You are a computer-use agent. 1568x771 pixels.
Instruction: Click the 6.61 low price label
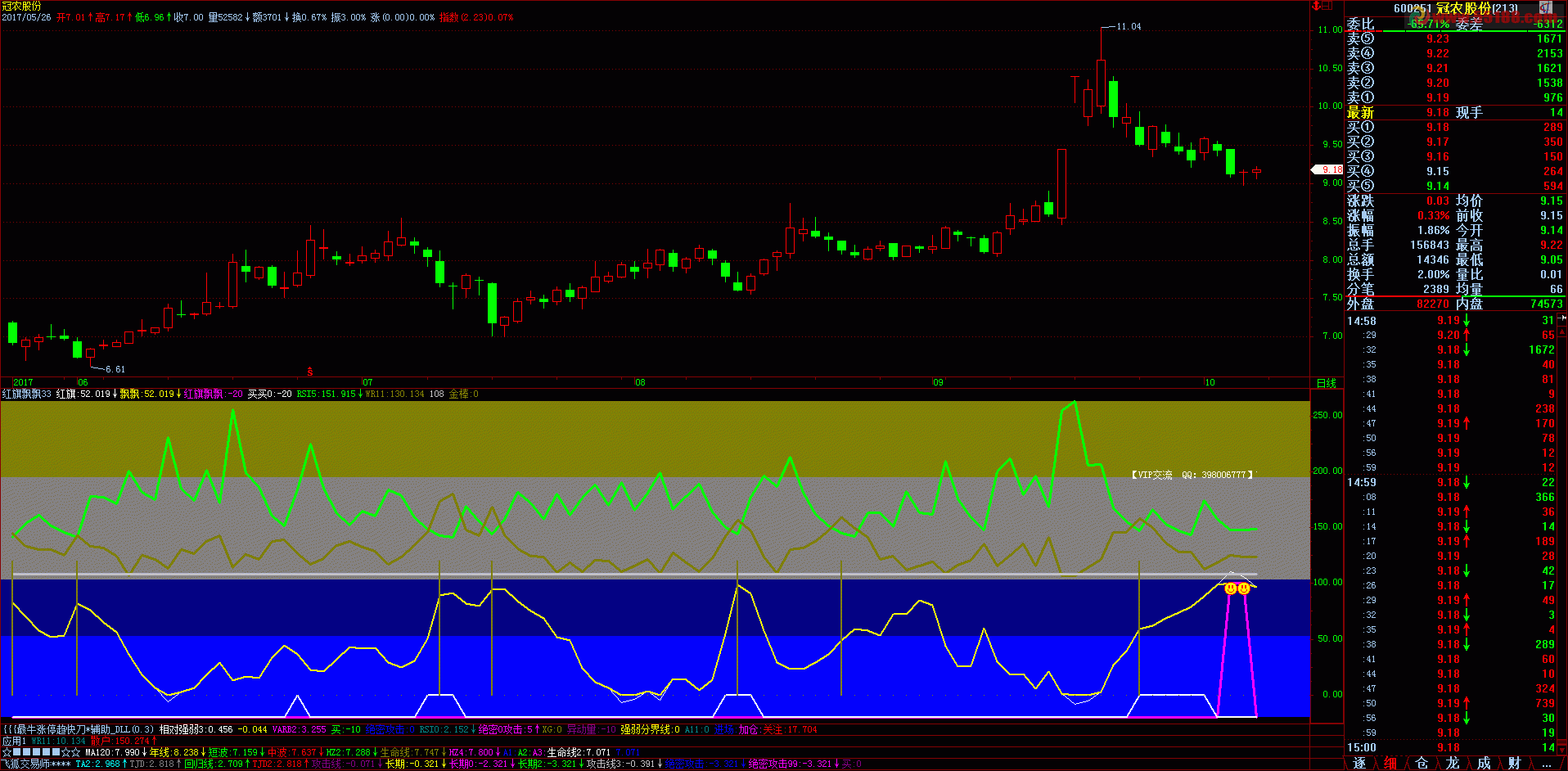click(115, 369)
